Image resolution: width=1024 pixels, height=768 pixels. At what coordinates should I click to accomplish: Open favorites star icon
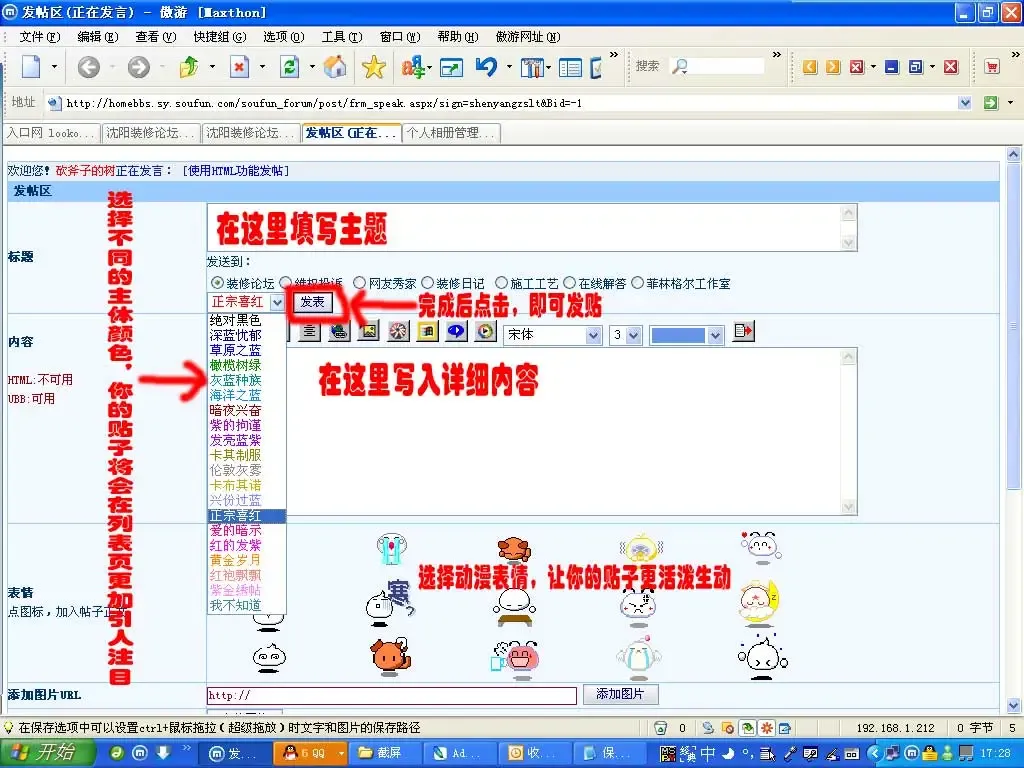coord(374,67)
